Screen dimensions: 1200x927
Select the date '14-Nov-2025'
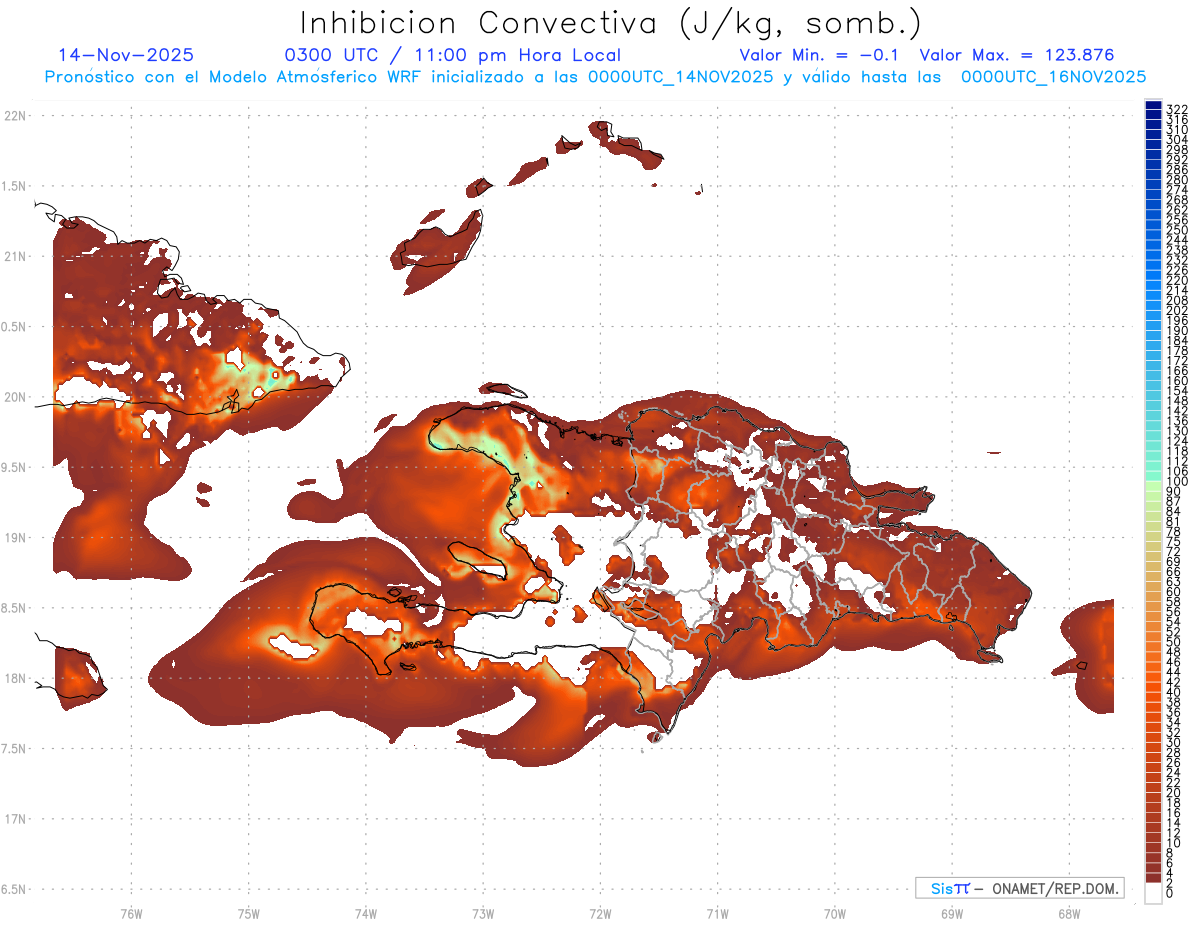pos(126,55)
